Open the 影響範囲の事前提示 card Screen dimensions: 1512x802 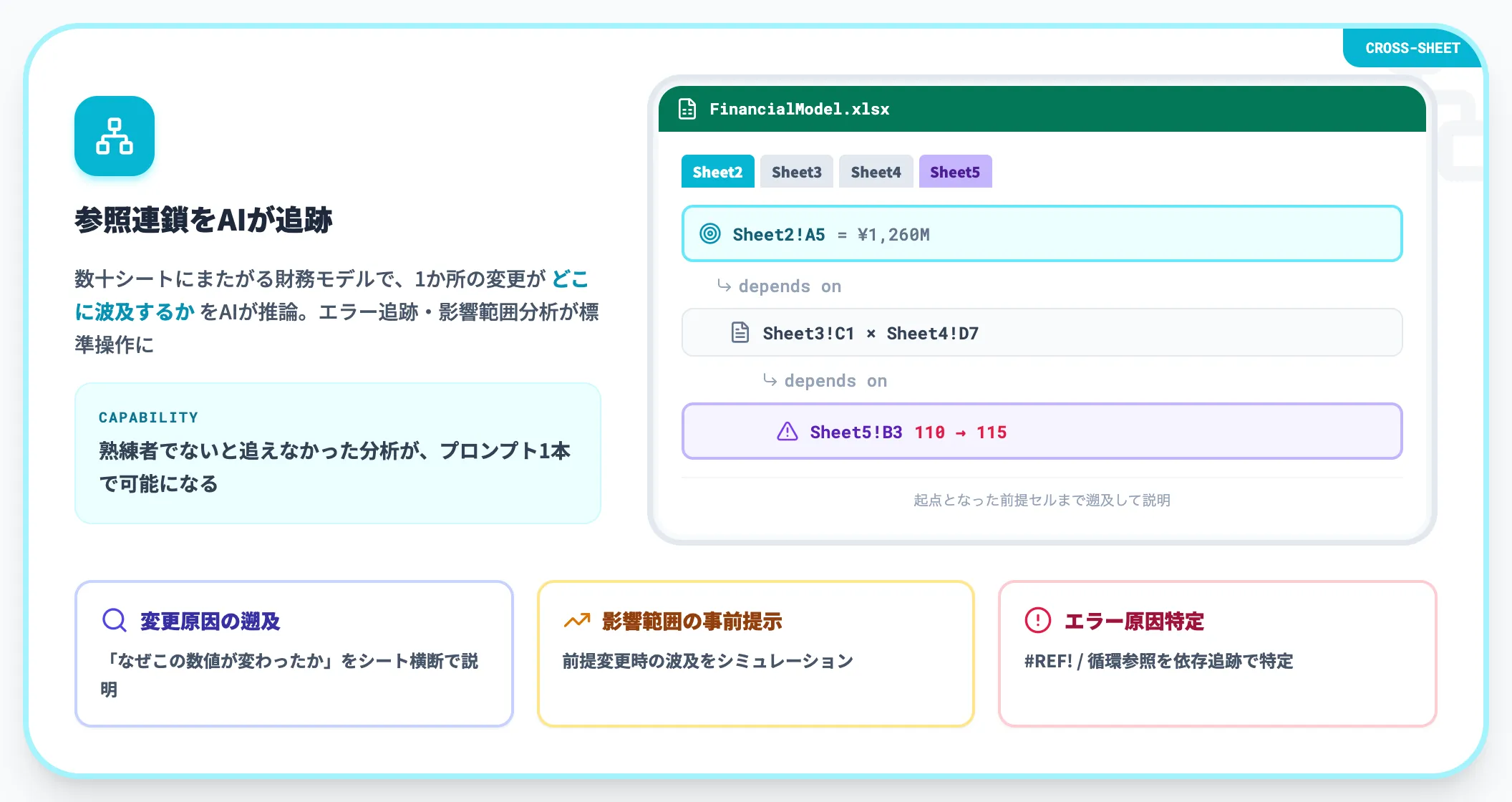click(x=755, y=654)
